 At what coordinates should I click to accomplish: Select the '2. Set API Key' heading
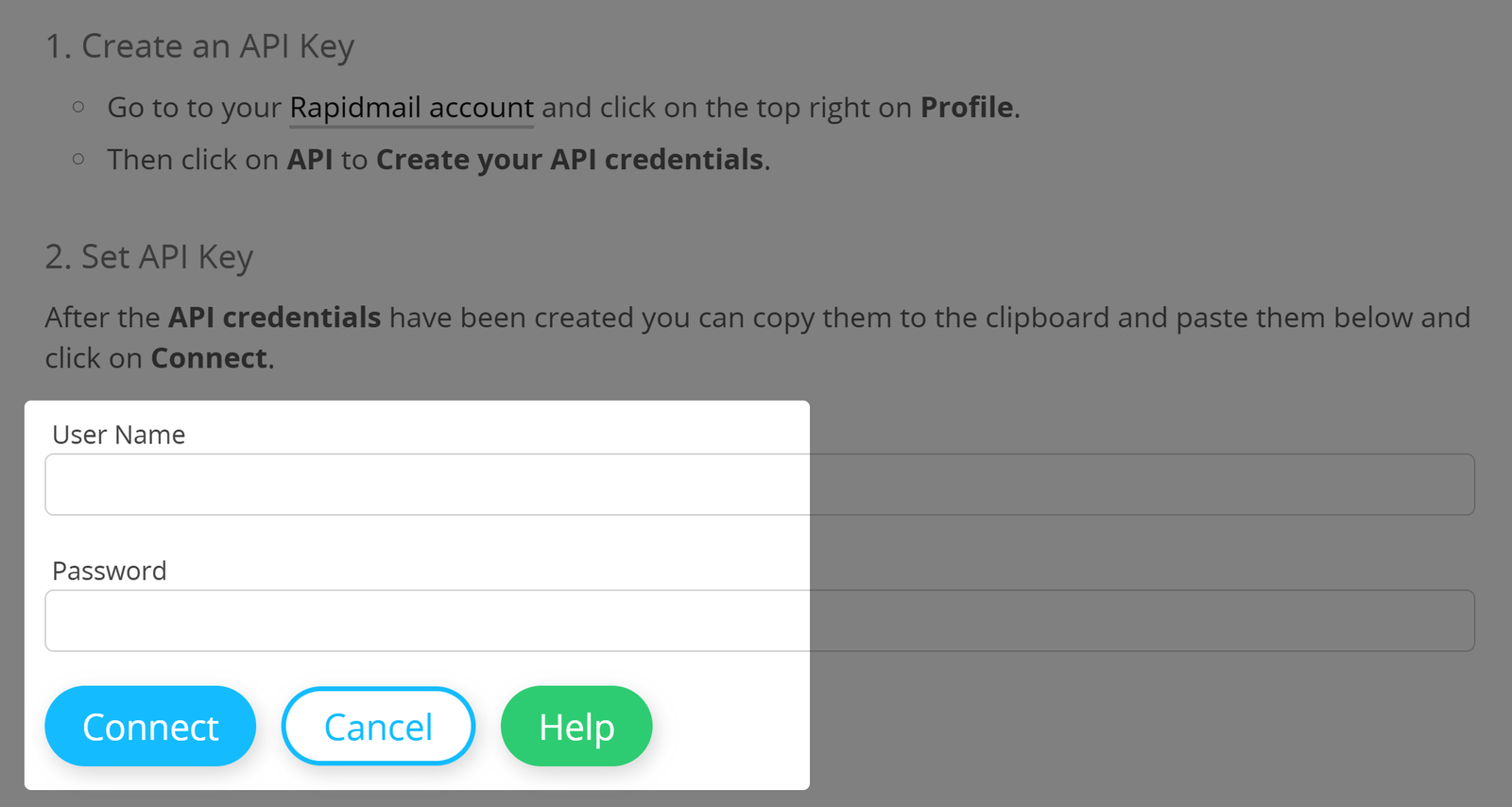149,257
